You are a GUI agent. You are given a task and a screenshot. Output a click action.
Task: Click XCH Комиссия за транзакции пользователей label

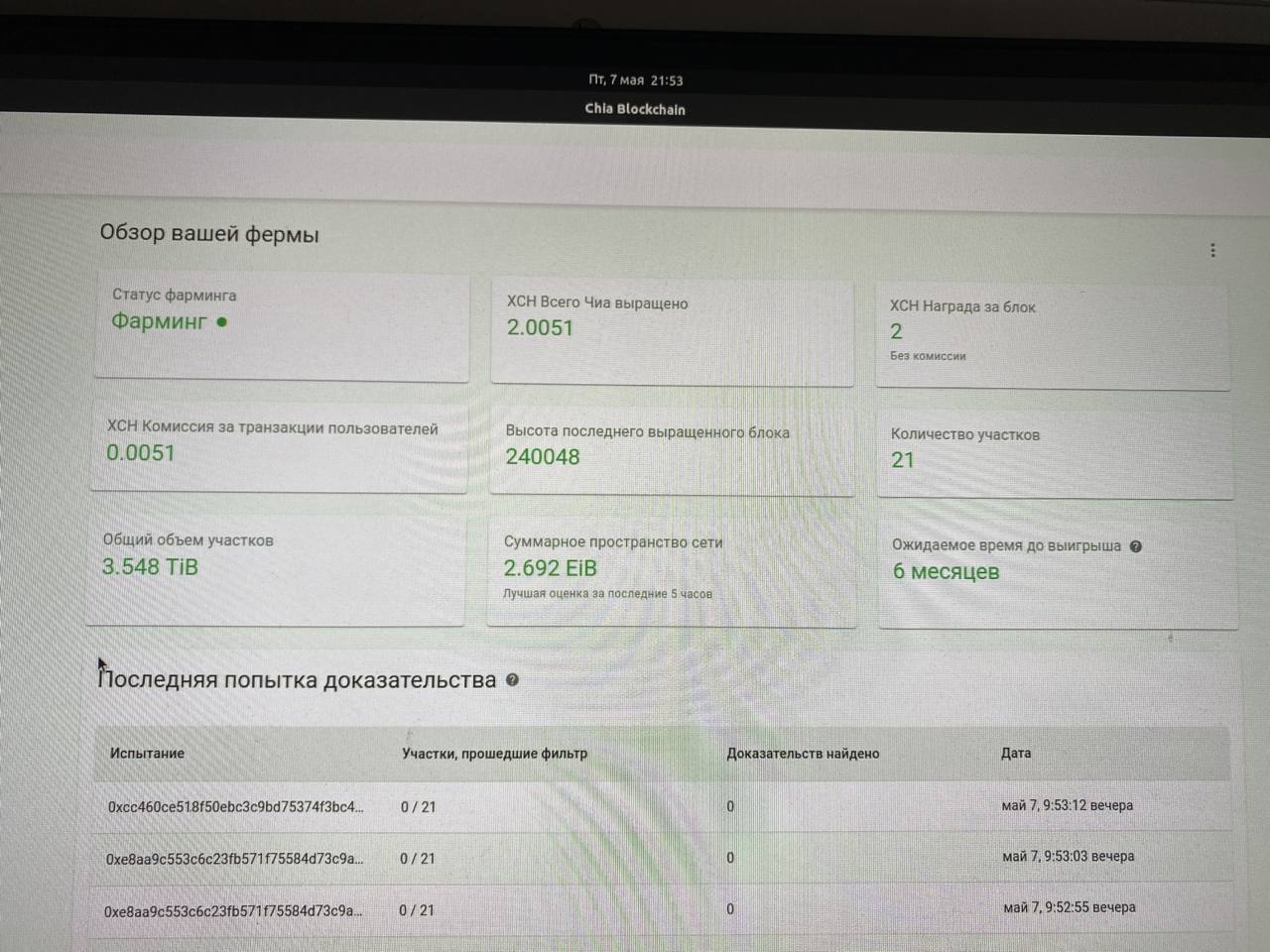tap(273, 427)
